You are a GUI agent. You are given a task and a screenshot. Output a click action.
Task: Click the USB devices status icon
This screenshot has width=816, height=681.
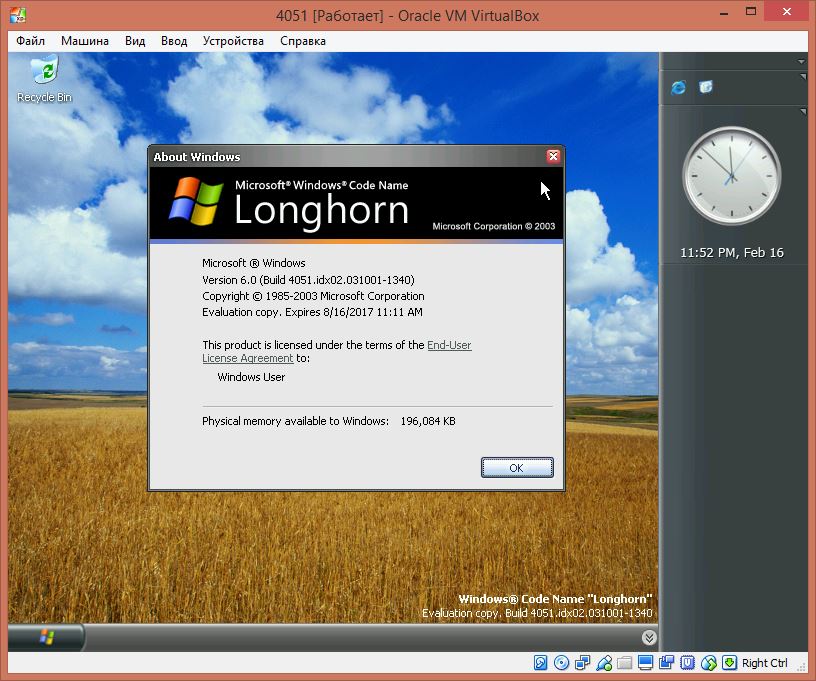click(604, 663)
